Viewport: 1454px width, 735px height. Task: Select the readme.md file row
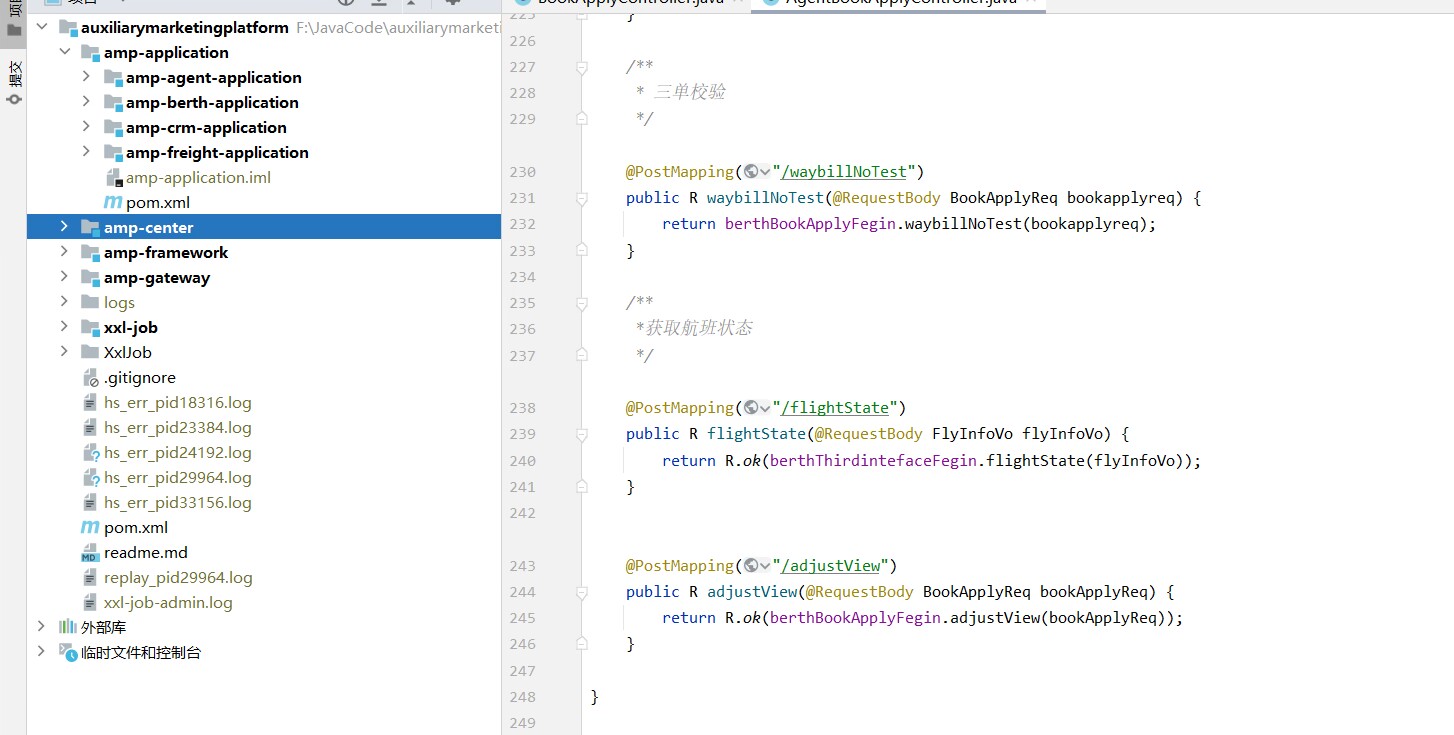(x=264, y=552)
